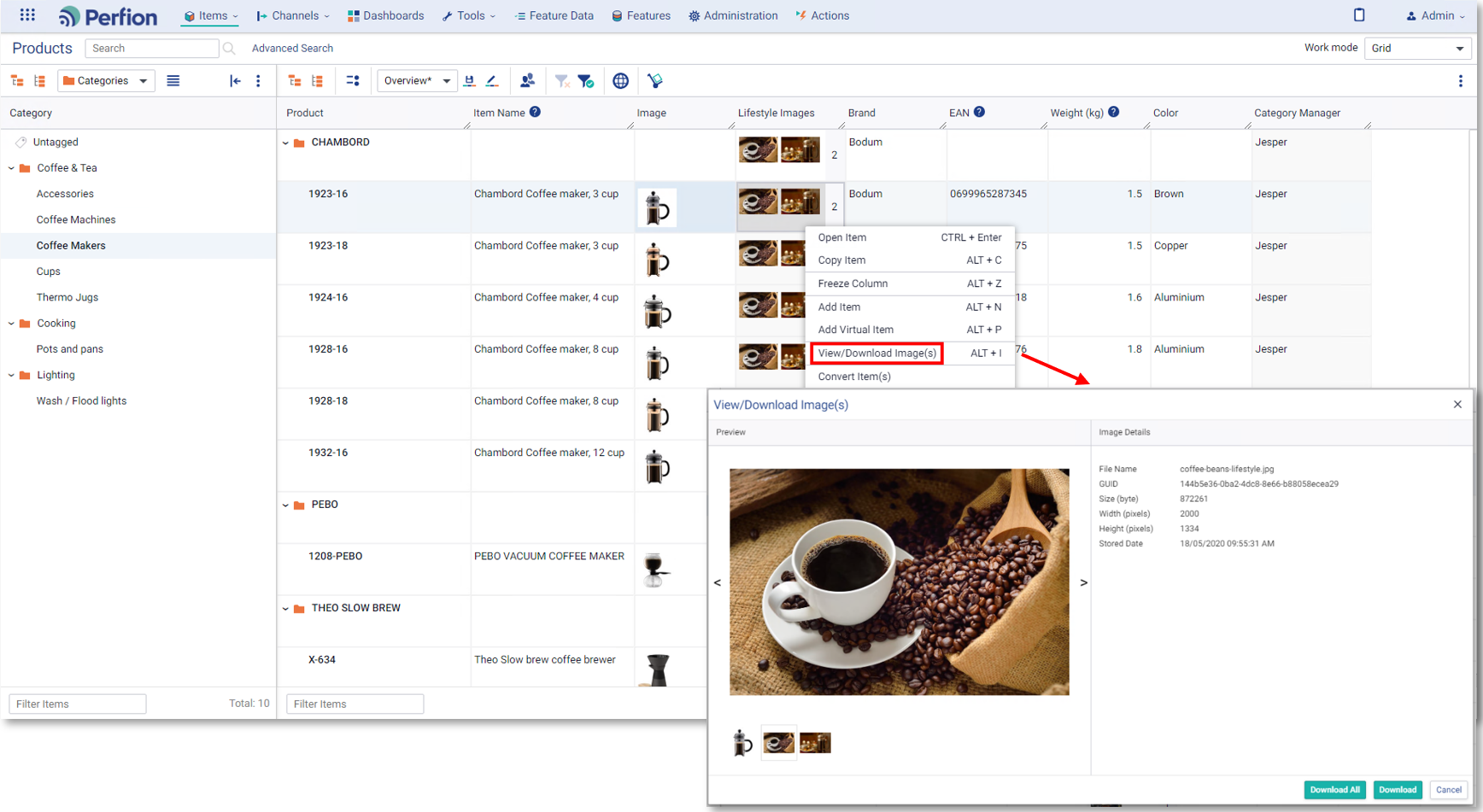This screenshot has width=1483, height=812.
Task: Collapse the Cooking category
Action: [12, 324]
